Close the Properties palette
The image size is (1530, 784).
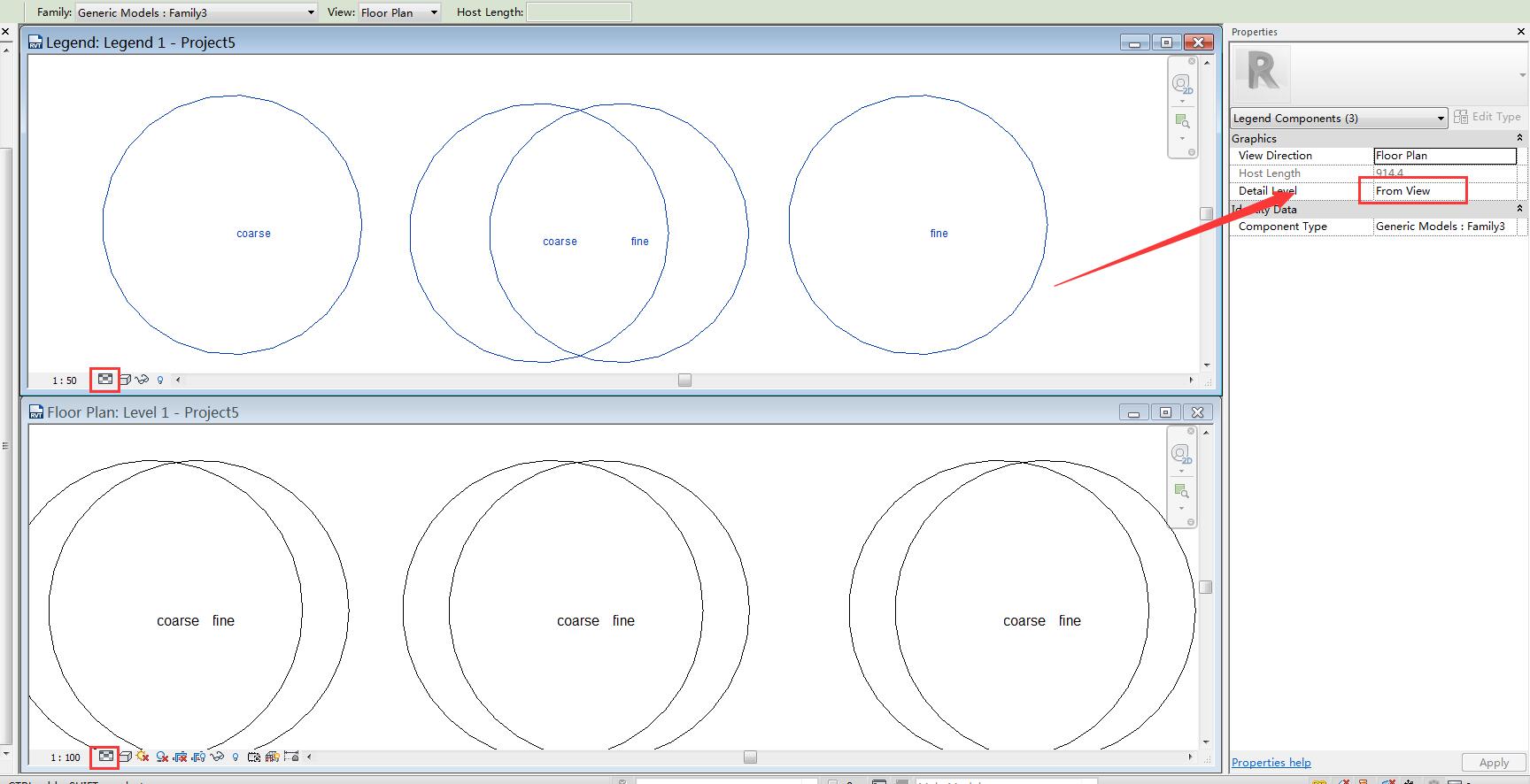(1521, 32)
